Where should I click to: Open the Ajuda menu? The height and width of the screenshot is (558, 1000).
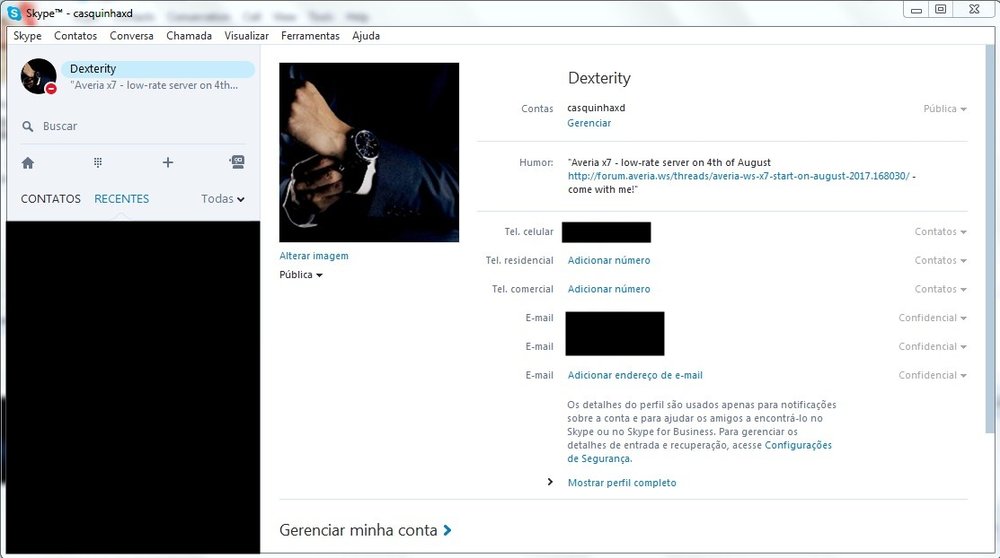(x=366, y=36)
